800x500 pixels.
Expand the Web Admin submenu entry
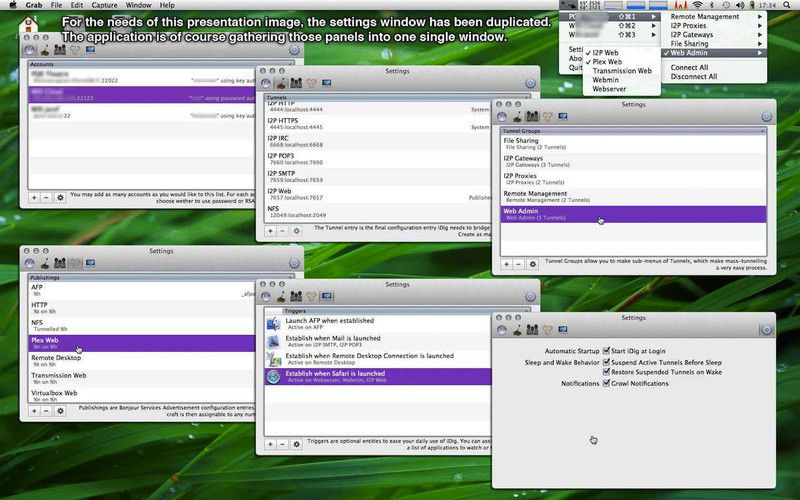click(714, 53)
